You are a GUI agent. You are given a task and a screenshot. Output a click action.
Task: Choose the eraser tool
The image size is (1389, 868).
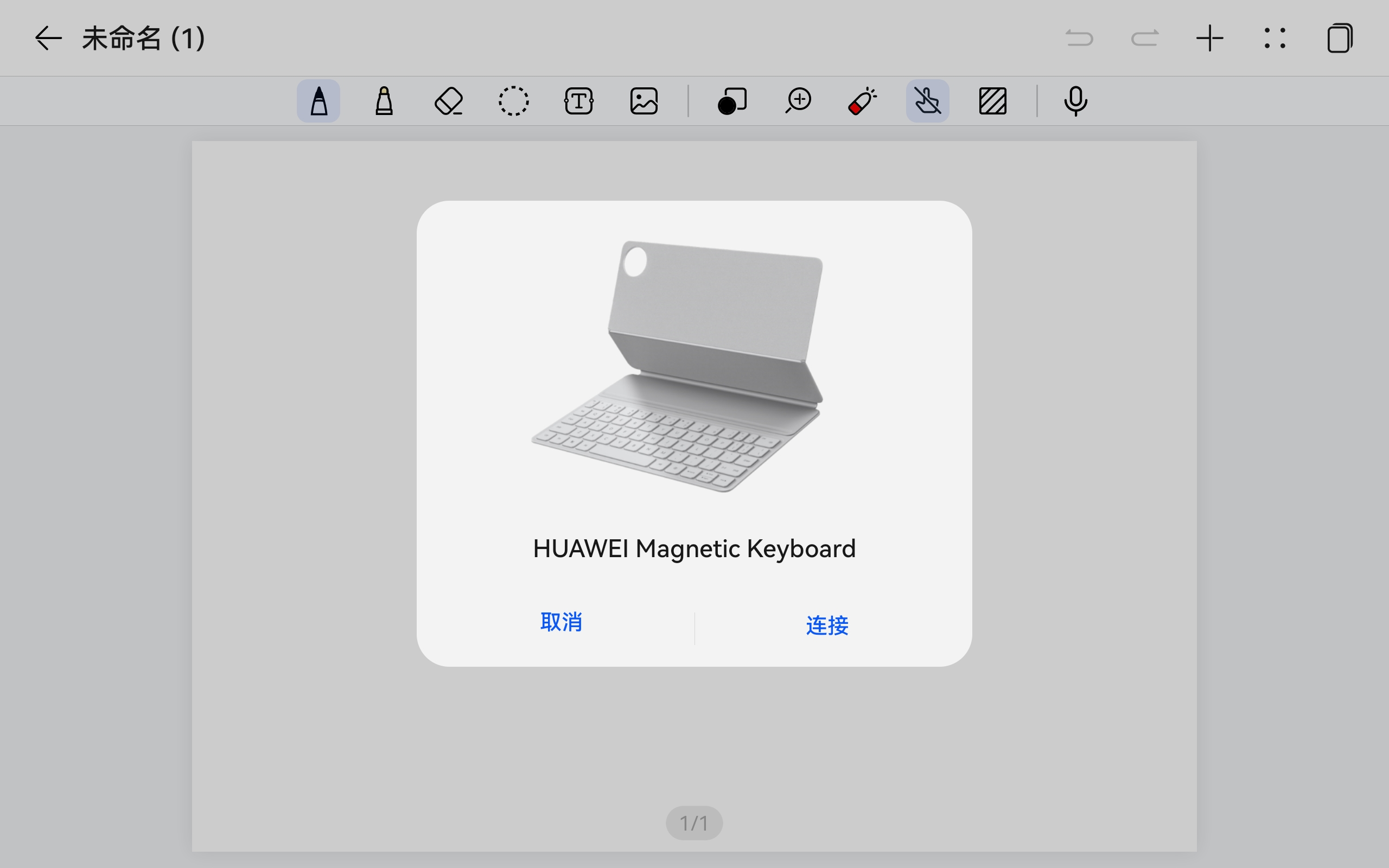449,101
